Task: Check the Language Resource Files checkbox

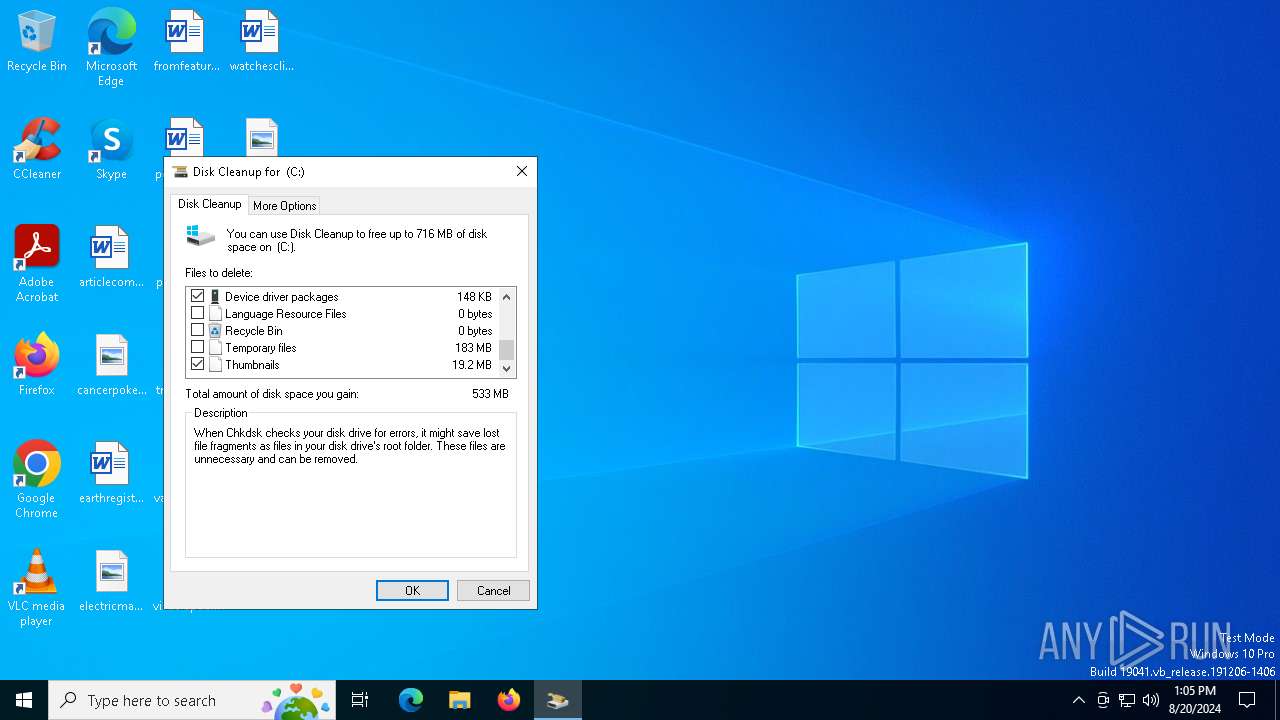Action: click(x=197, y=313)
